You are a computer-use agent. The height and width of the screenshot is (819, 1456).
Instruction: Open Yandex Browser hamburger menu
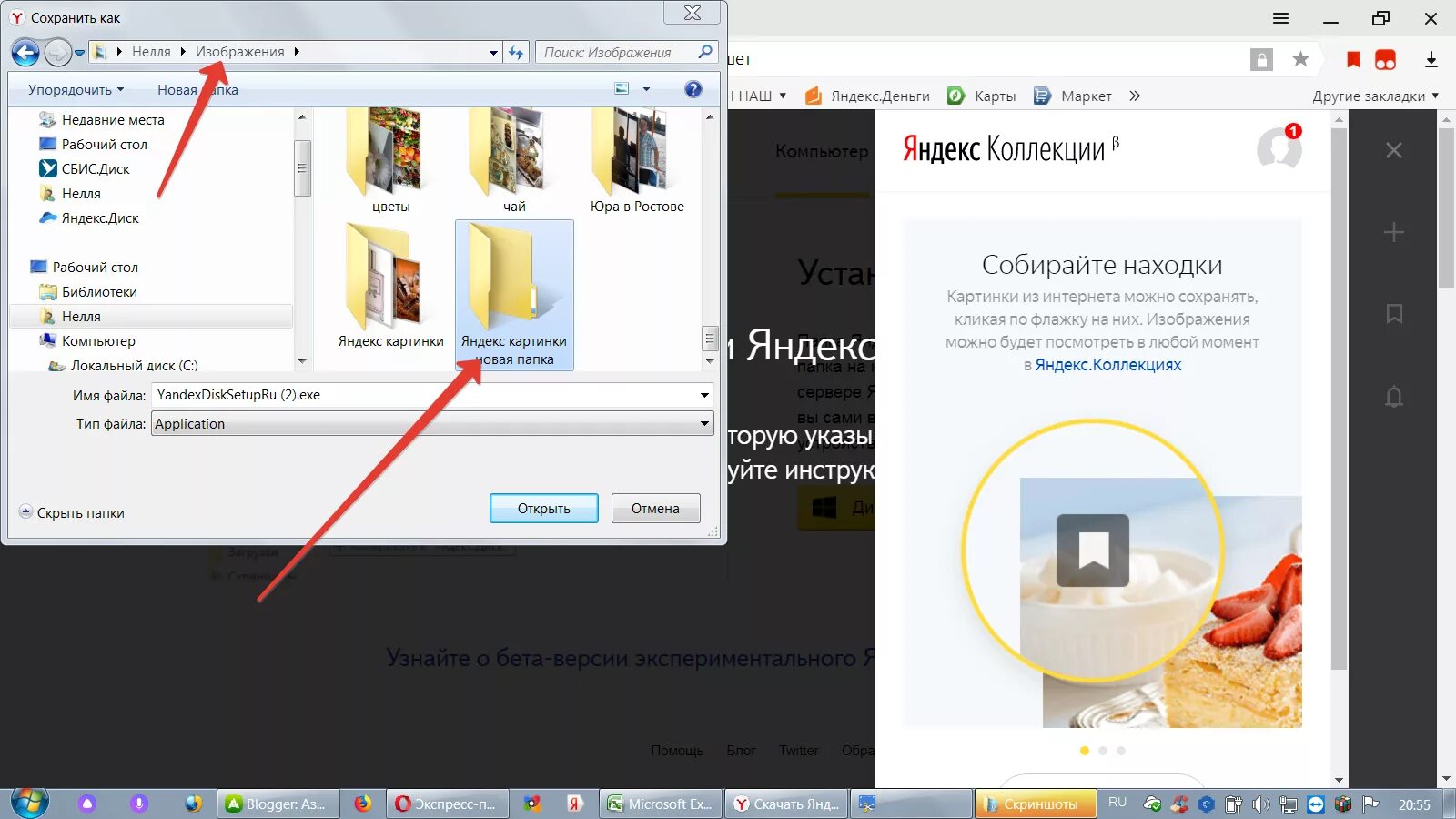(1280, 18)
